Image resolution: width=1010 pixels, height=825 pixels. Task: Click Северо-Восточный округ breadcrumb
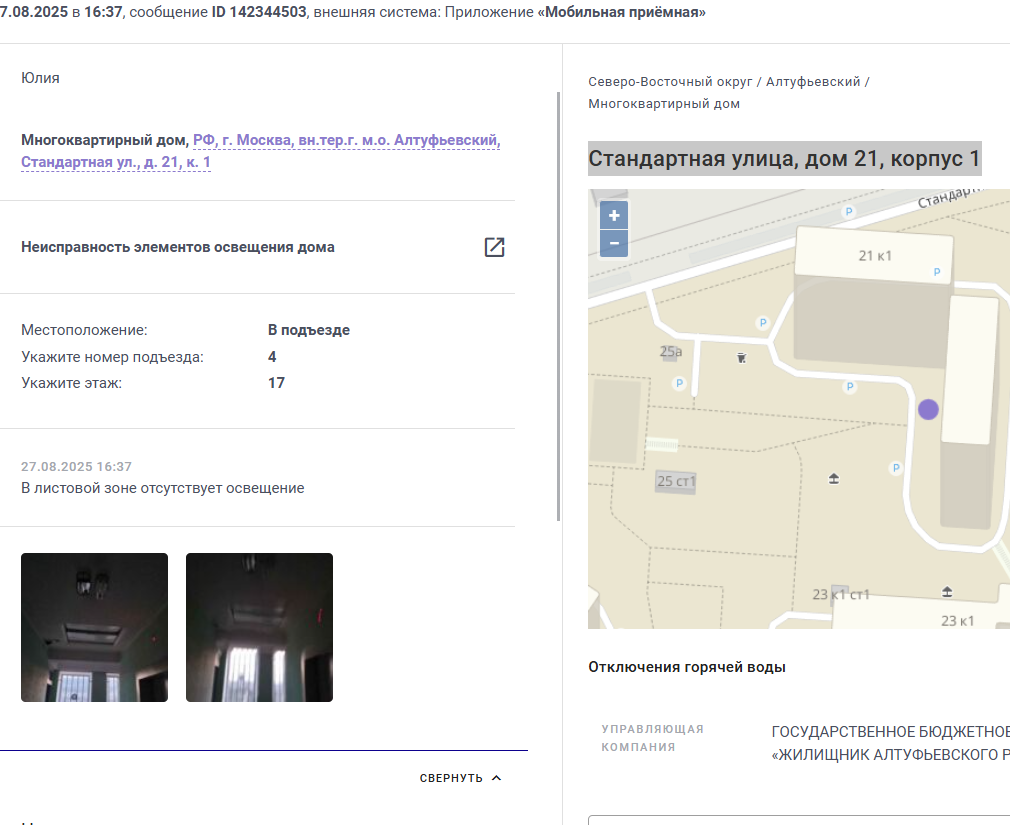[x=670, y=82]
